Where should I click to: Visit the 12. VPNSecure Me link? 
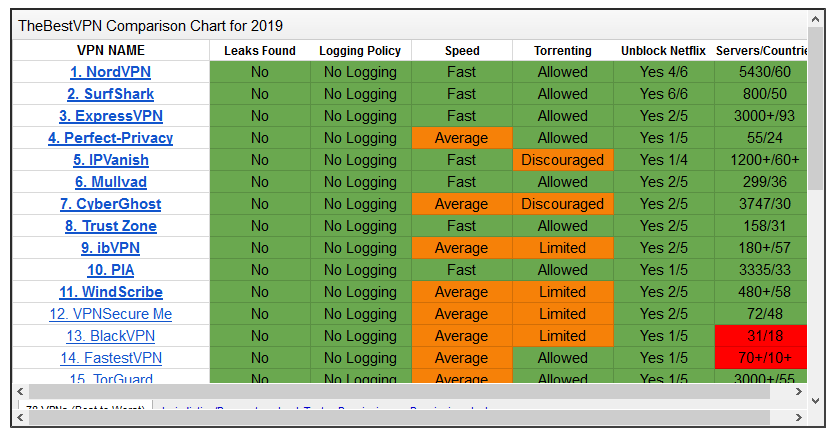111,314
